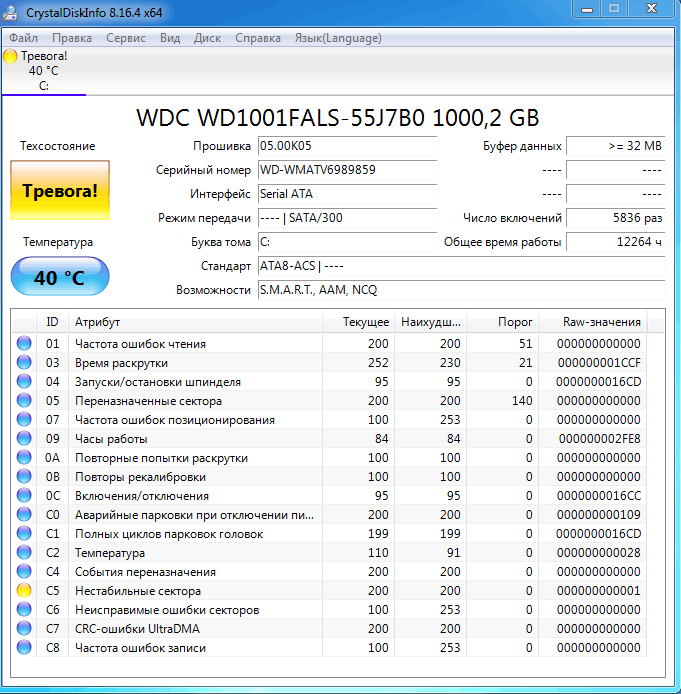Screen dimensions: 681x694
Task: Select the Переназначенные сектора attribute name
Action: pos(148,401)
